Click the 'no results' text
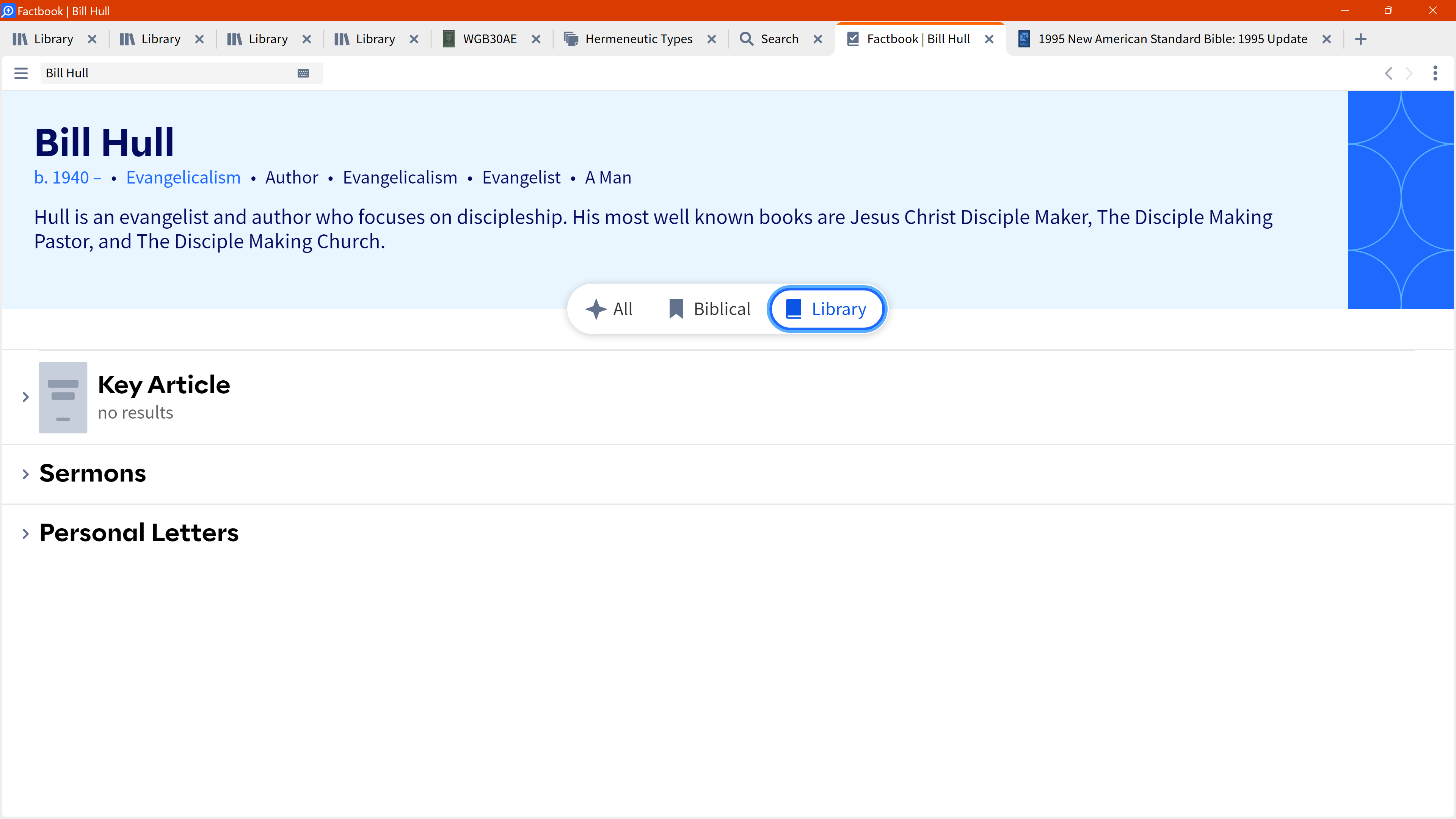1456x819 pixels. click(136, 413)
